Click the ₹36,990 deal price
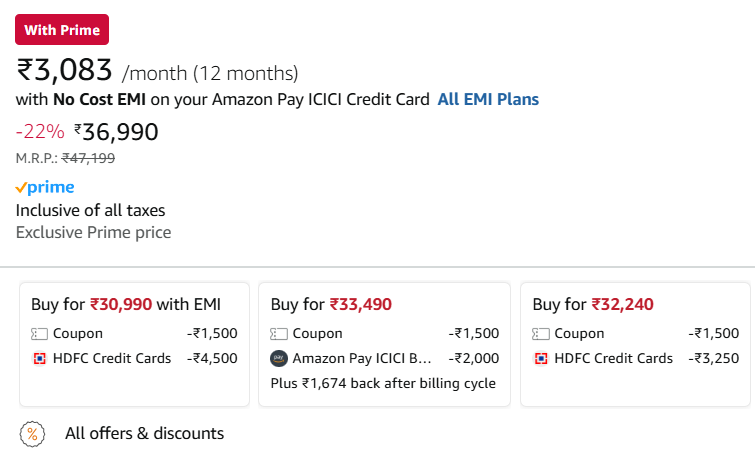The height and width of the screenshot is (458, 755). pyautogui.click(x=116, y=131)
